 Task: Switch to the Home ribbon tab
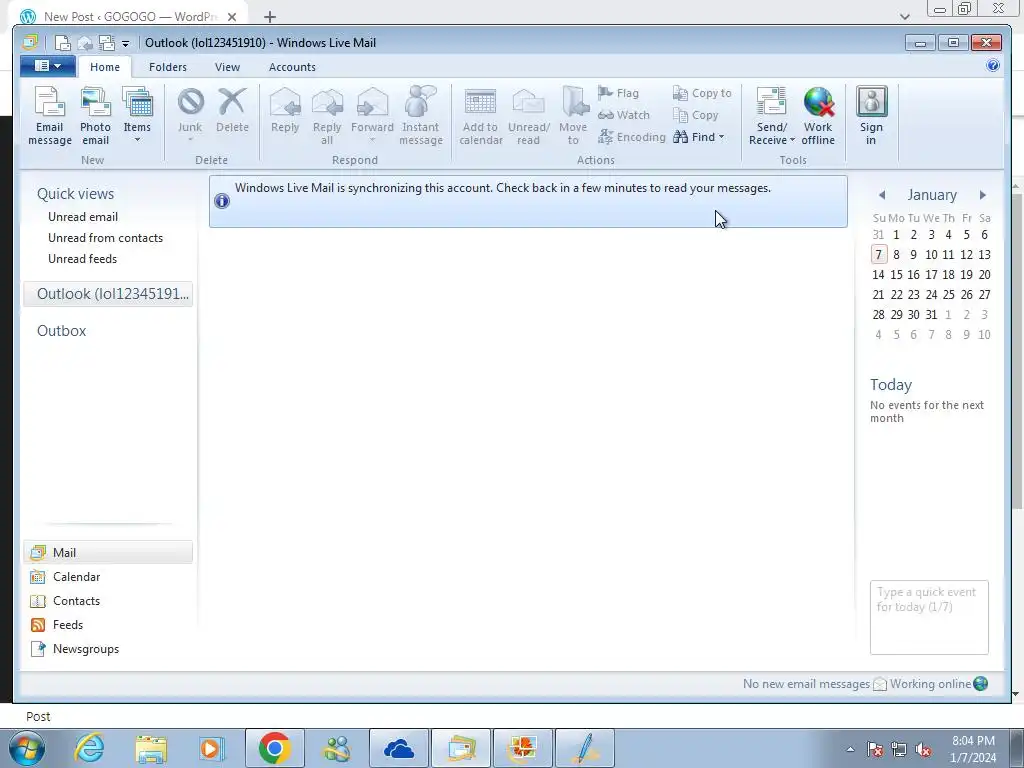pos(105,67)
